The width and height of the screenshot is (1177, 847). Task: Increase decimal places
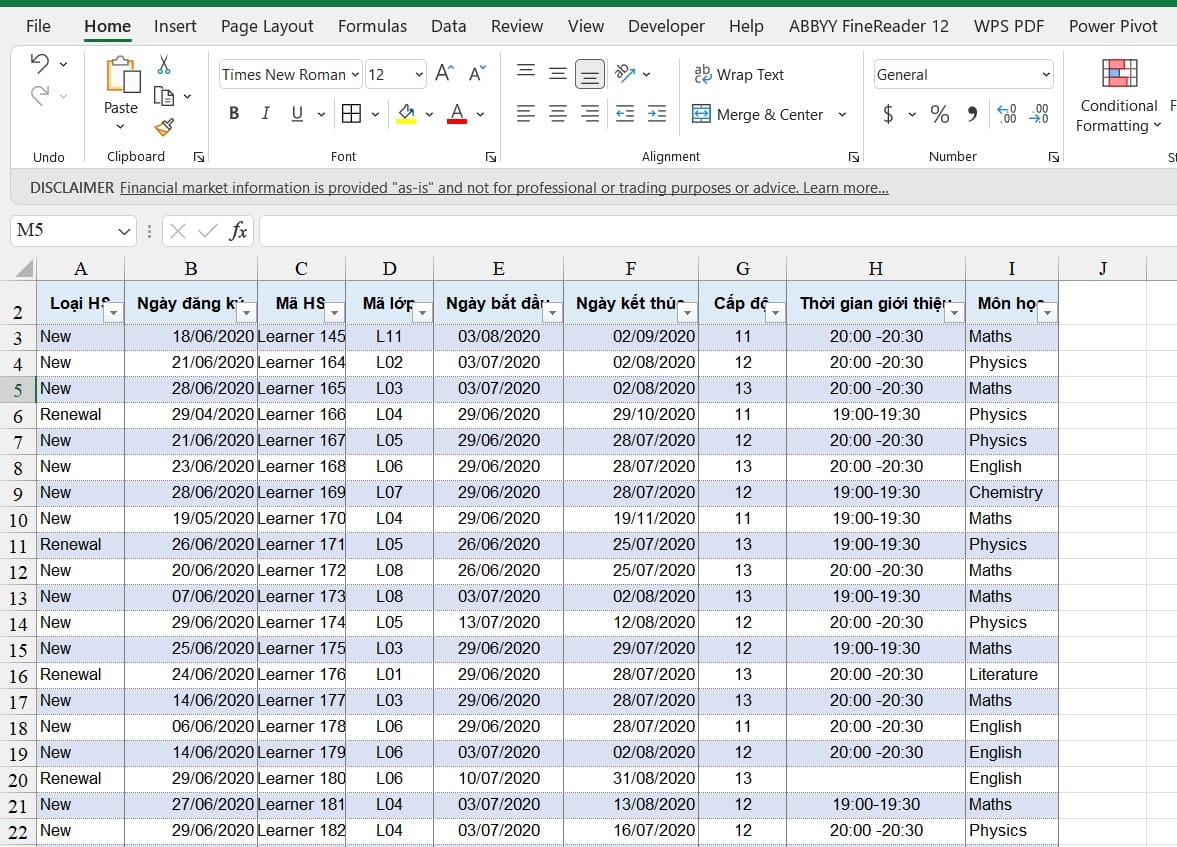pyautogui.click(x=1007, y=114)
